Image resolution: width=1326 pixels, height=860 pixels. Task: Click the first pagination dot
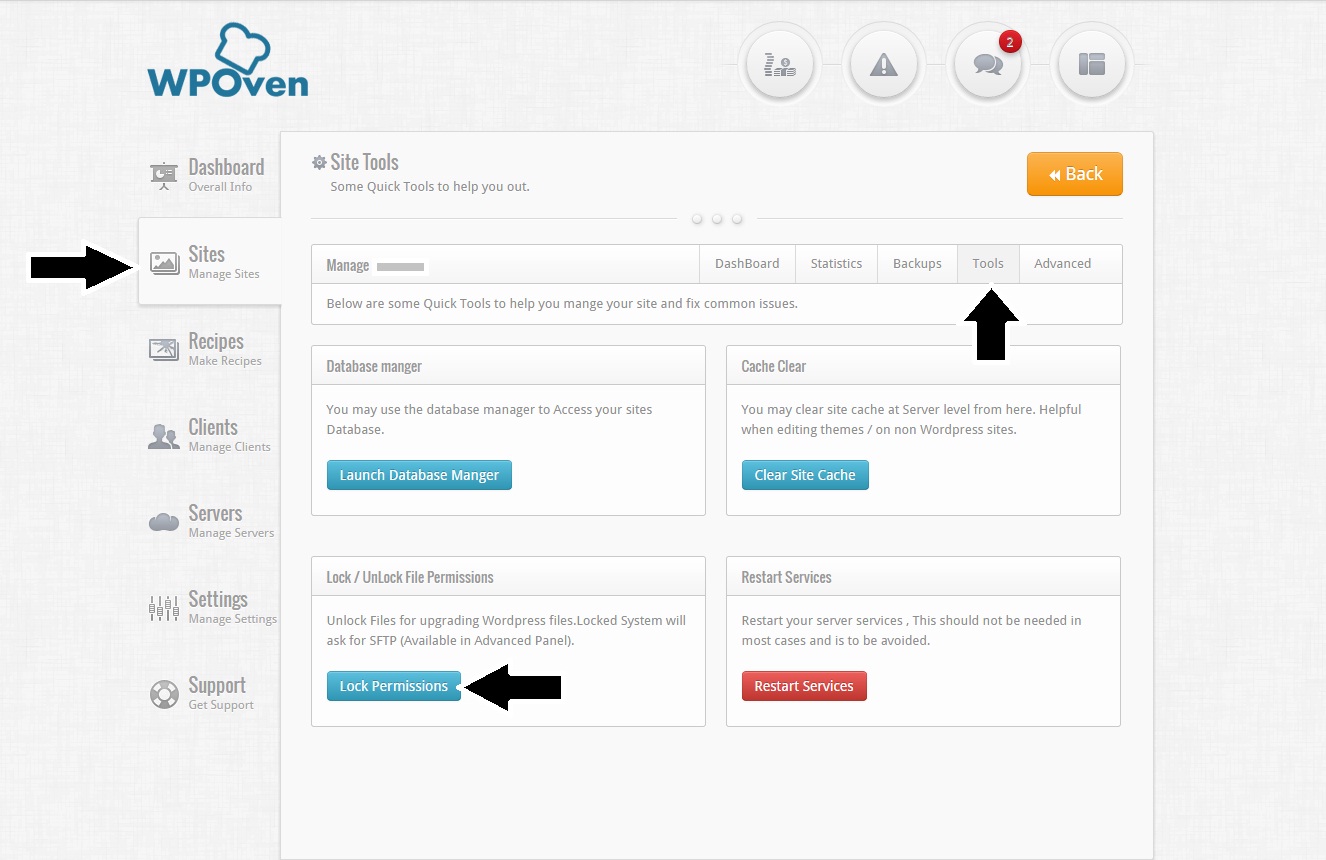[x=697, y=218]
